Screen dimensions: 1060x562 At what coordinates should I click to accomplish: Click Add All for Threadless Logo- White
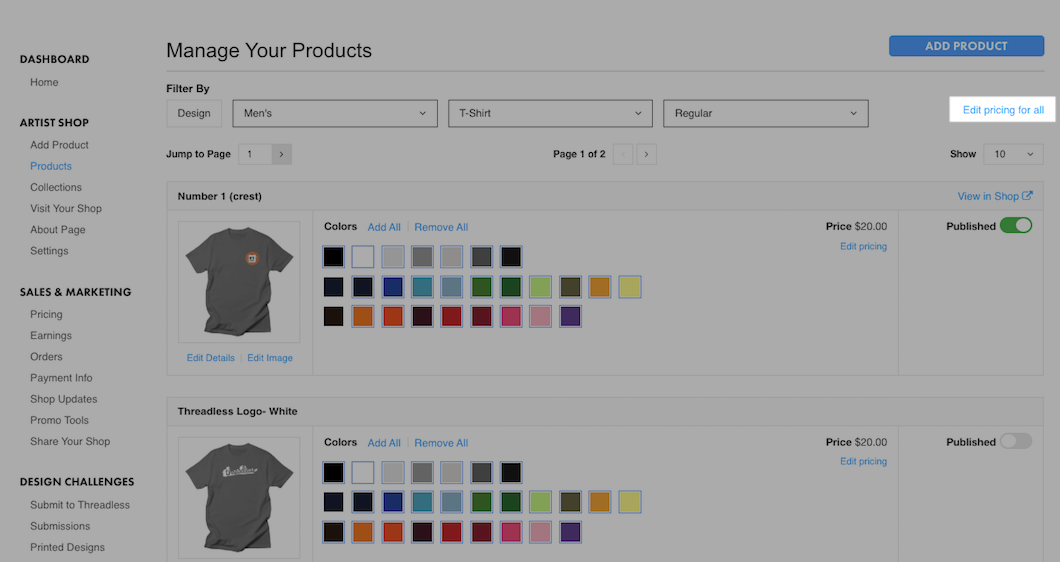click(384, 443)
